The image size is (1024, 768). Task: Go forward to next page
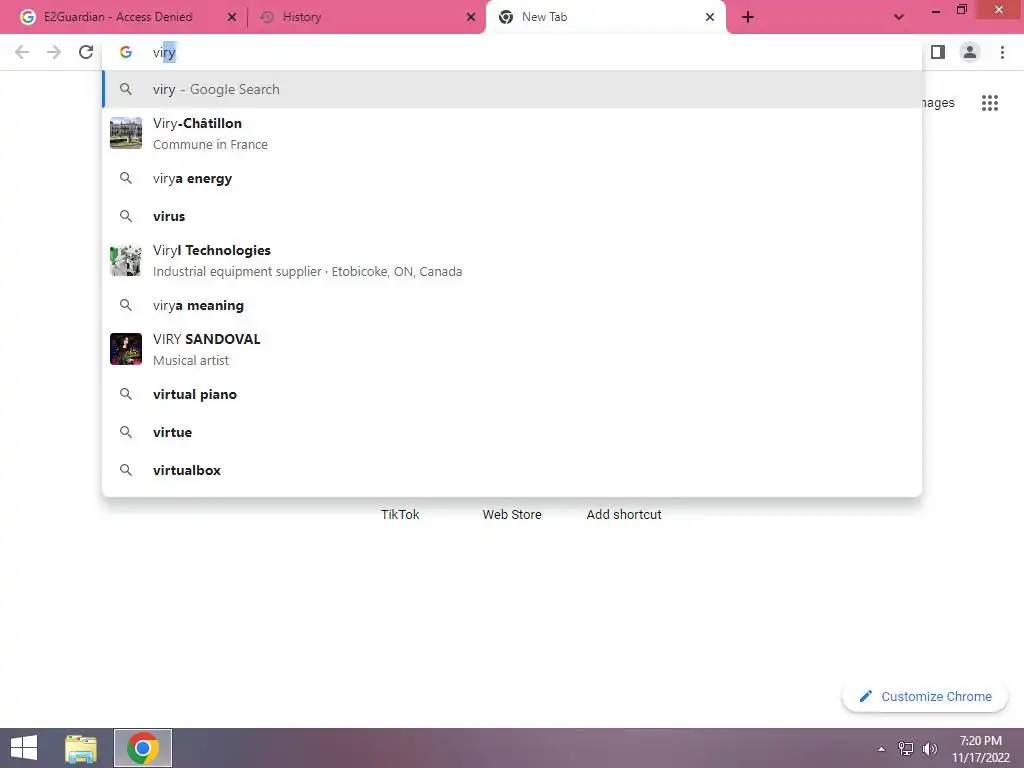(54, 52)
